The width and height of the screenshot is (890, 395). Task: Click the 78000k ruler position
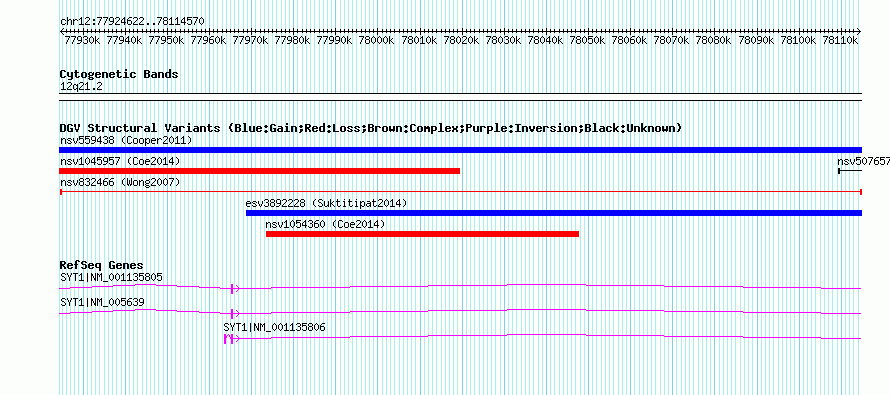point(376,40)
